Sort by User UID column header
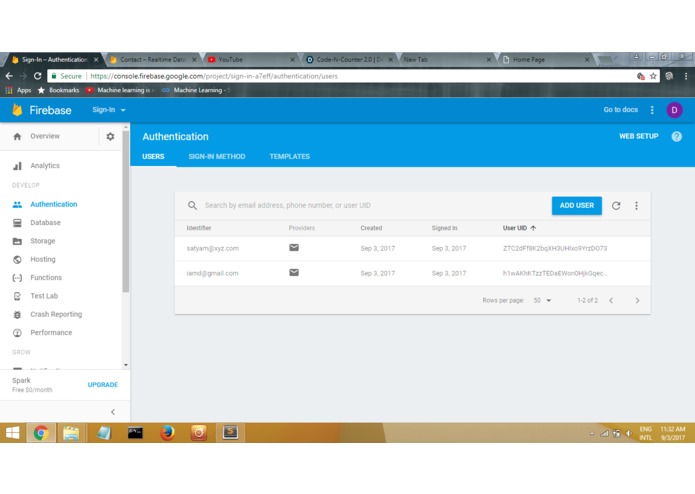The image size is (695, 494). coord(519,228)
